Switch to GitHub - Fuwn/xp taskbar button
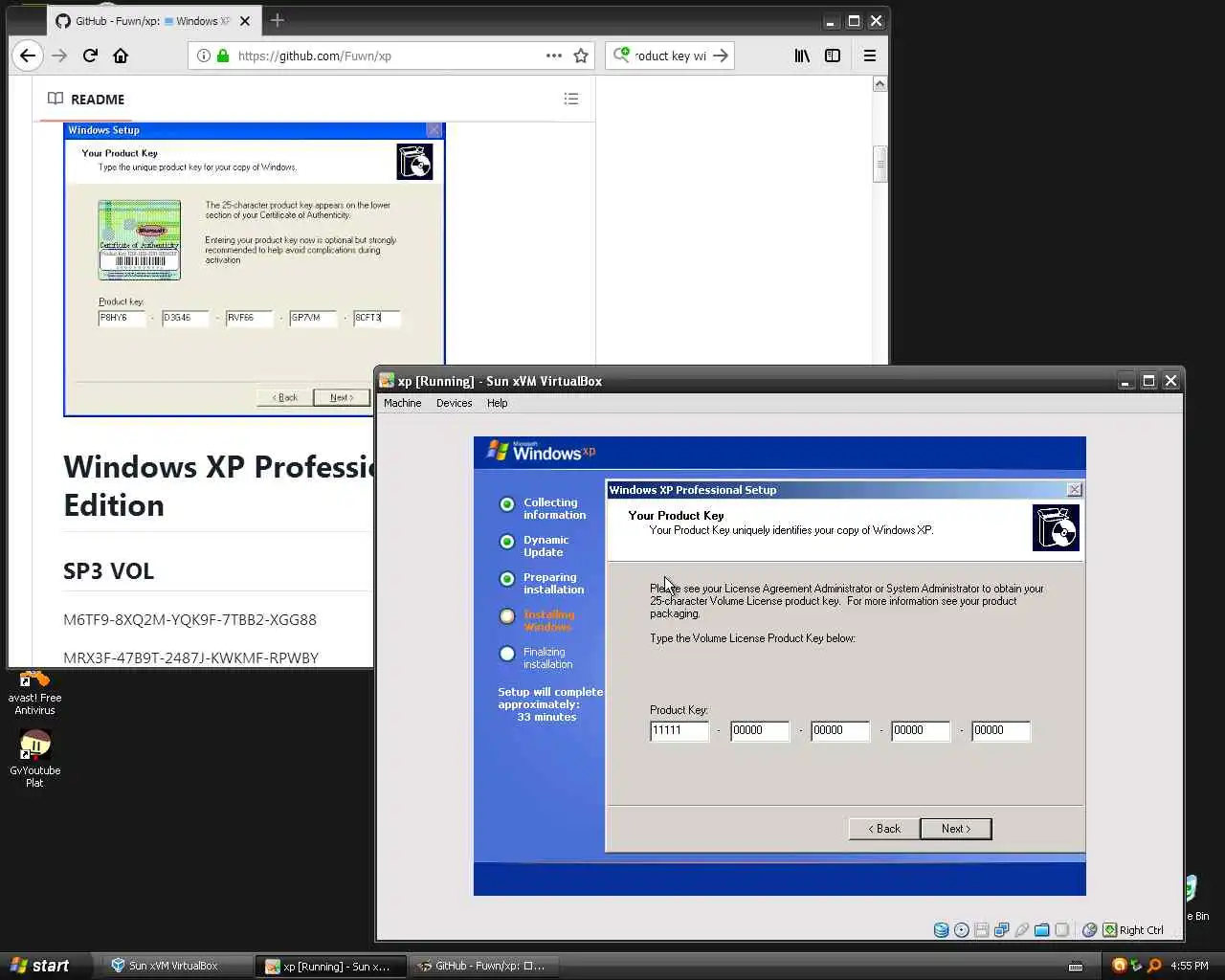 [x=484, y=966]
